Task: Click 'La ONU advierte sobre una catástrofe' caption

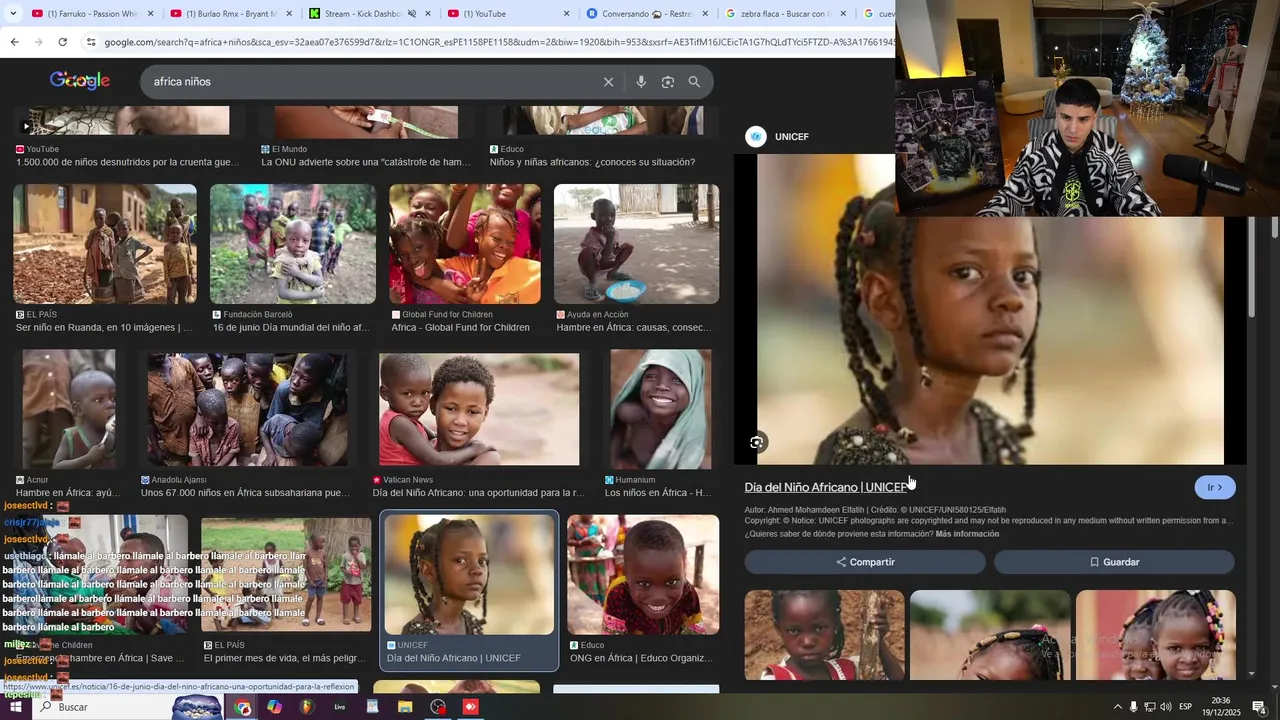Action: (366, 162)
